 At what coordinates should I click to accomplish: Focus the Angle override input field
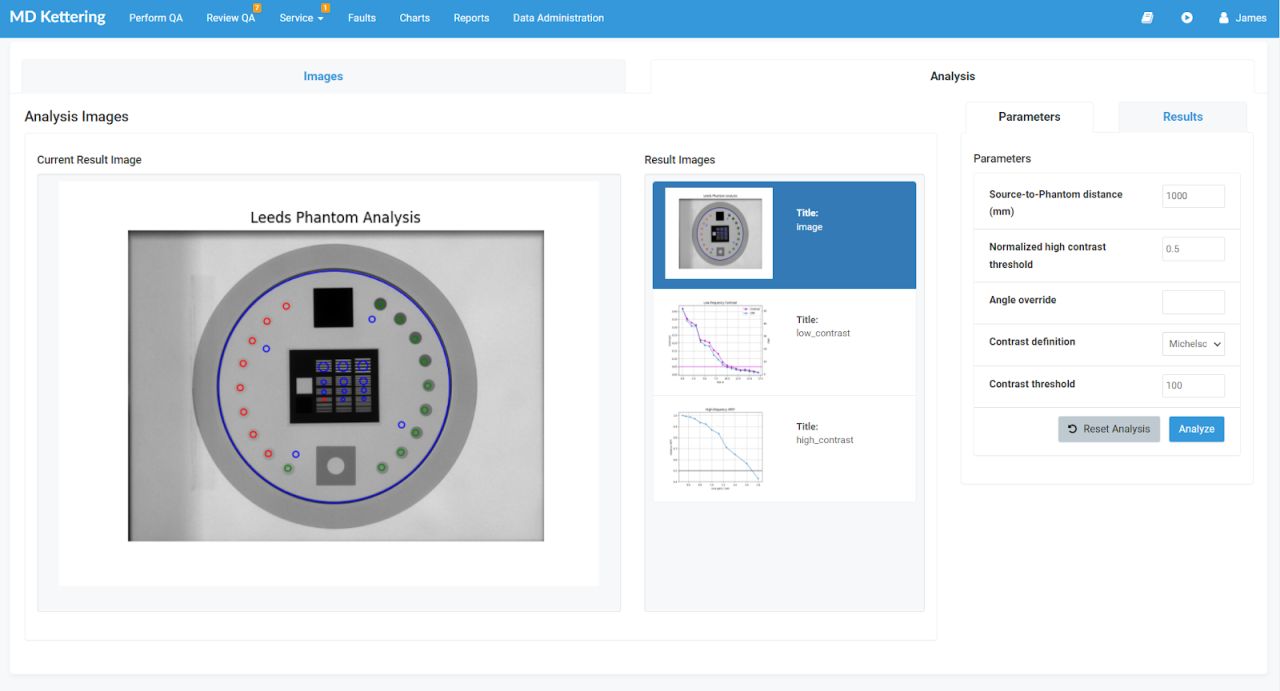1193,302
